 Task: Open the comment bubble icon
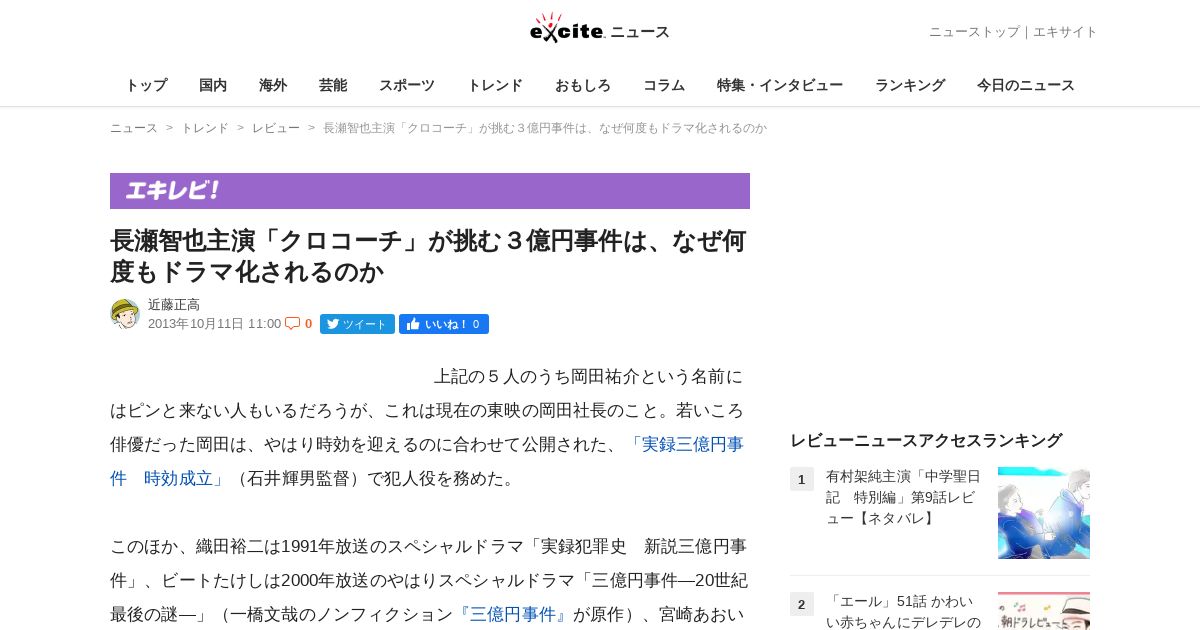[x=292, y=323]
